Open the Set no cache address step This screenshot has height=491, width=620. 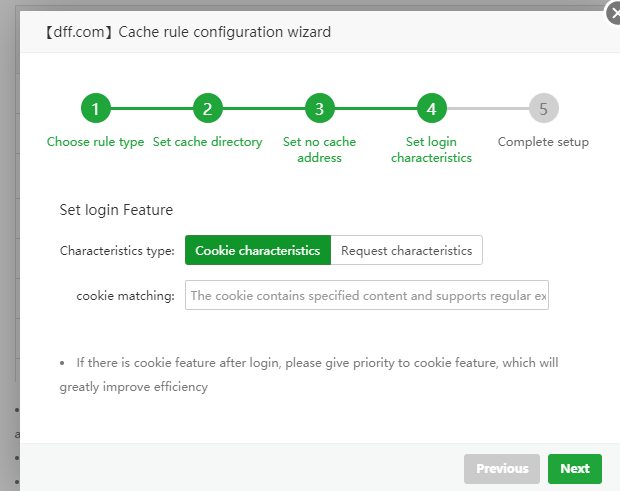pos(319,149)
